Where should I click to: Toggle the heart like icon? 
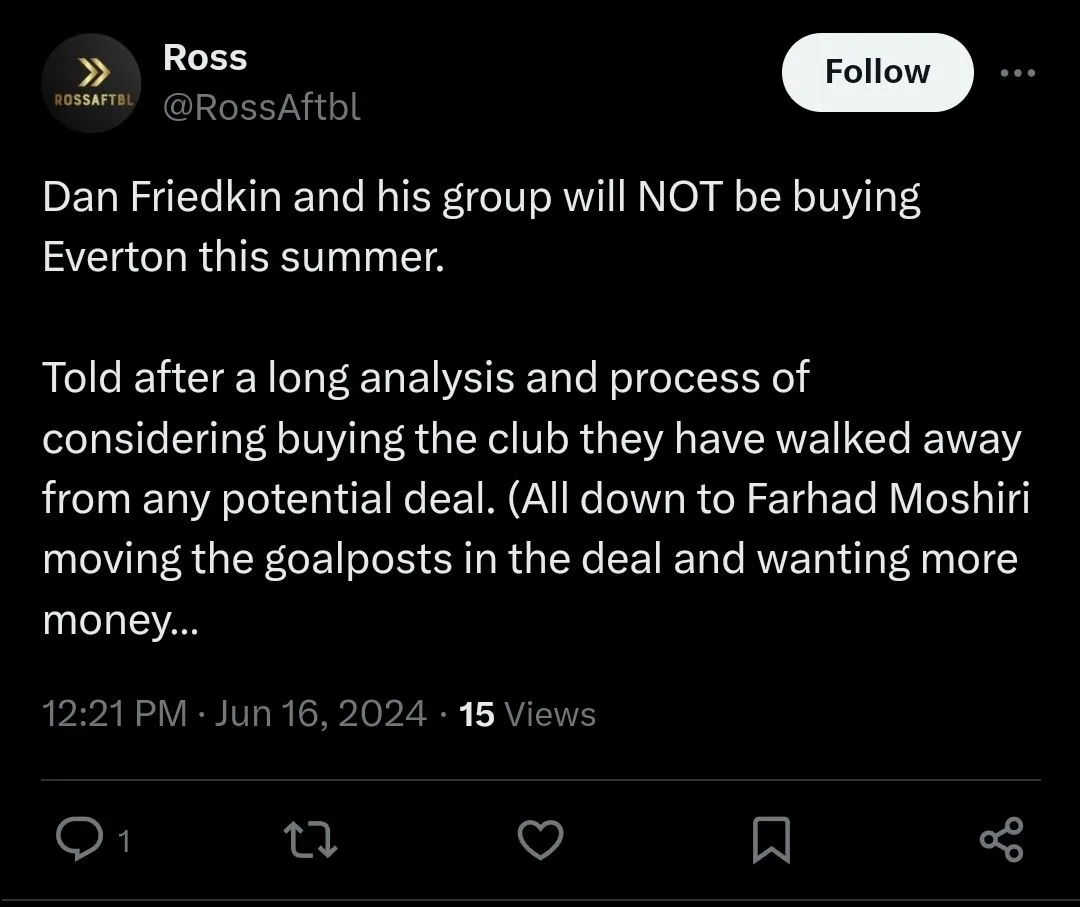(541, 840)
